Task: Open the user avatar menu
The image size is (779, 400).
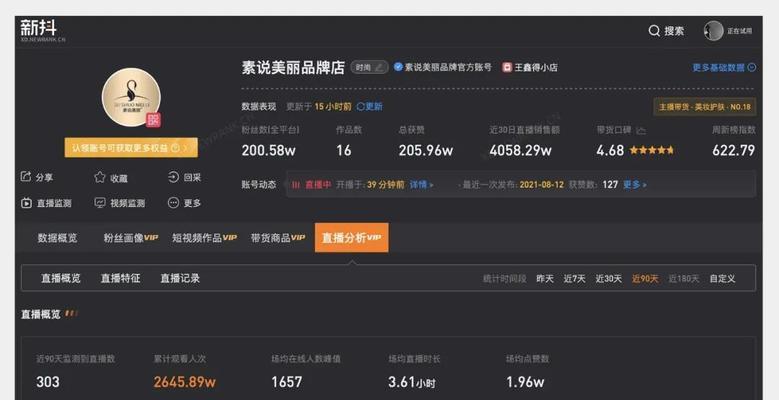Action: (713, 31)
